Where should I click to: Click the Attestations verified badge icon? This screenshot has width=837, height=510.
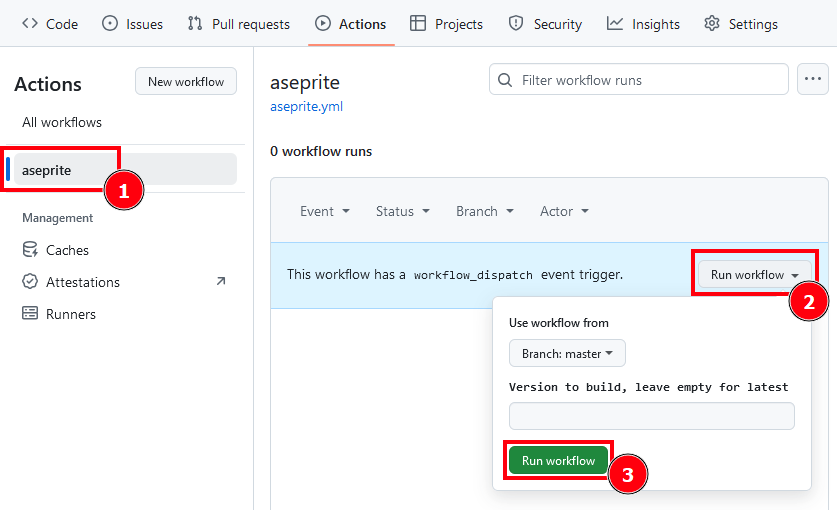tap(30, 281)
